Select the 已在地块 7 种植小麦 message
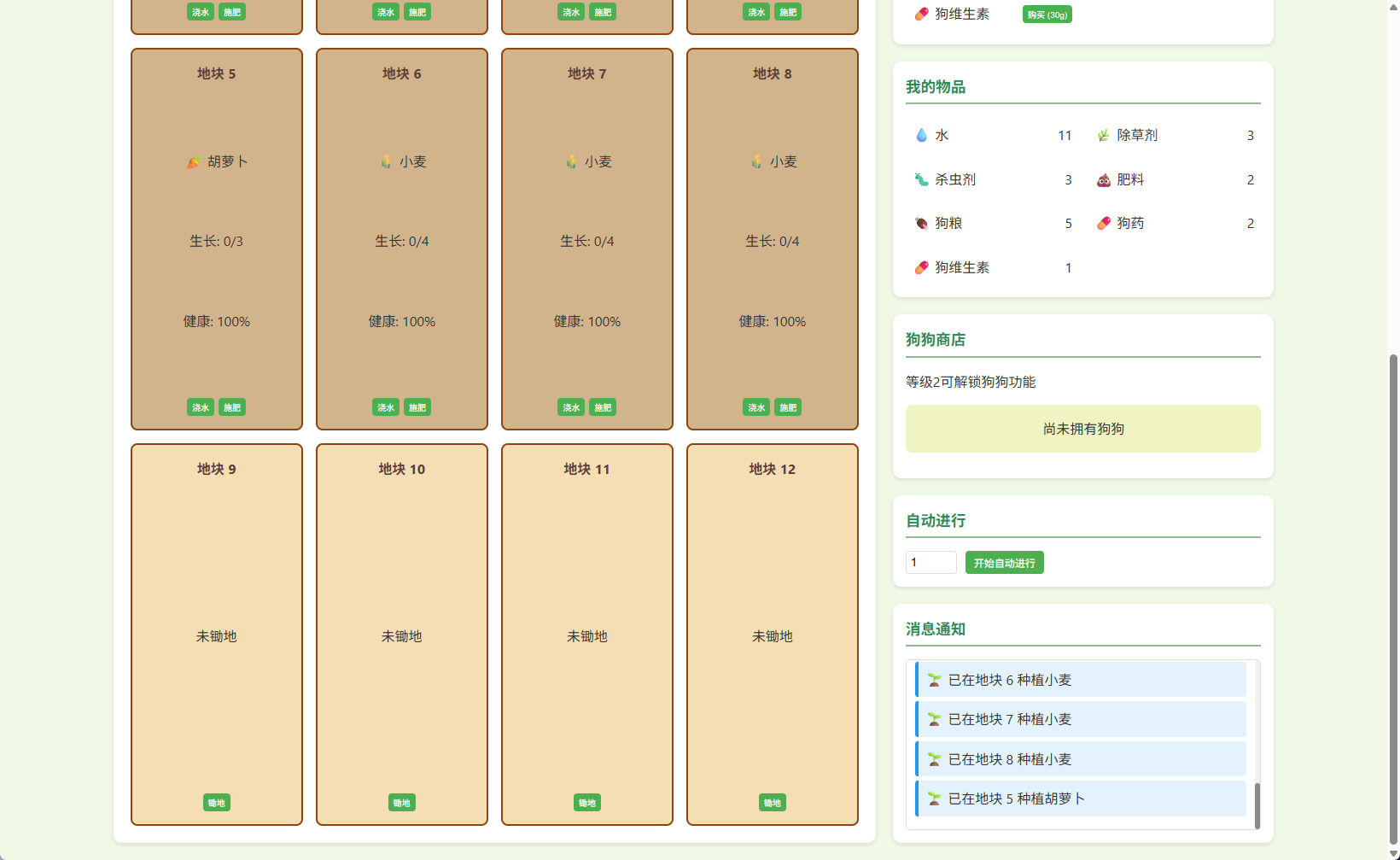Image resolution: width=1400 pixels, height=860 pixels. (x=1081, y=719)
